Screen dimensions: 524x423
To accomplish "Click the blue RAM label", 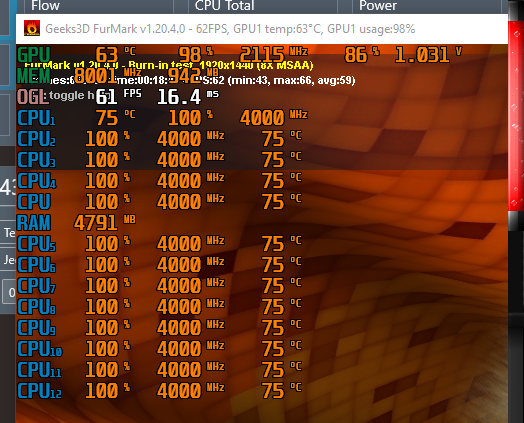I will tap(34, 223).
